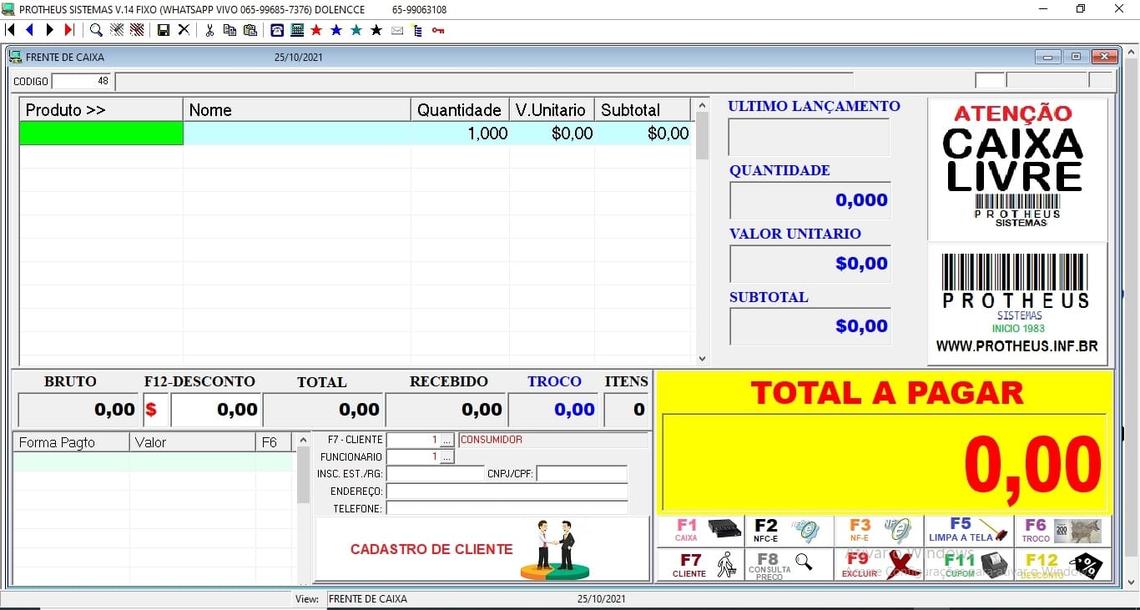Click F3 NF-E button
The height and width of the screenshot is (610, 1140).
pyautogui.click(x=878, y=531)
